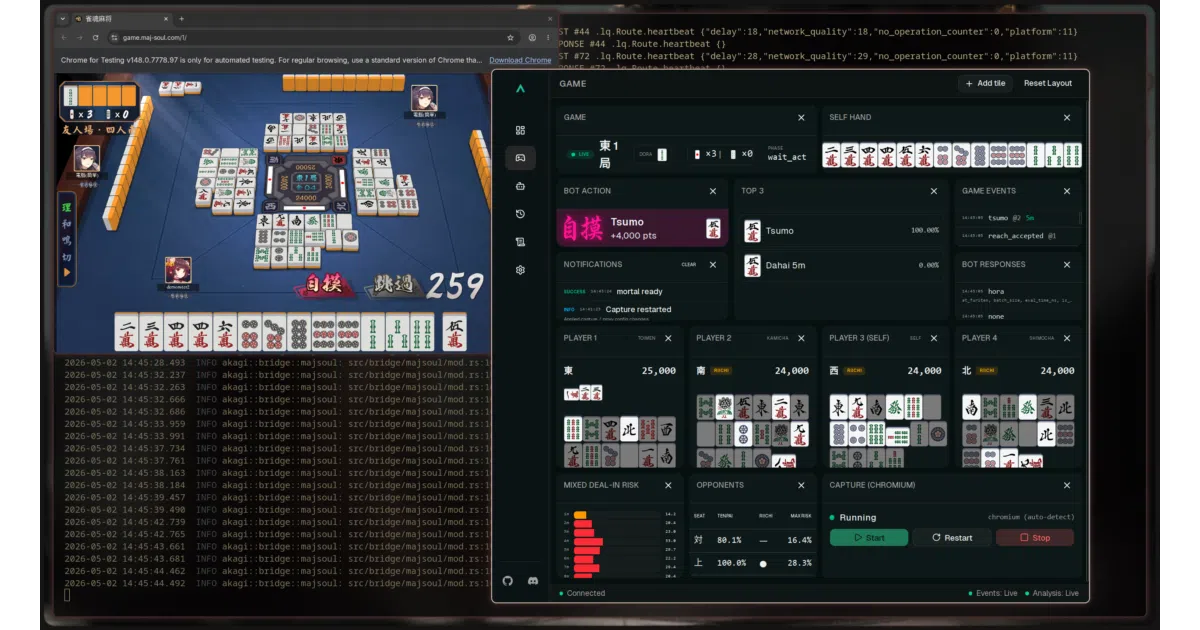Toggle the 切 auto-discard option in the game
The image size is (1200, 630).
(67, 258)
